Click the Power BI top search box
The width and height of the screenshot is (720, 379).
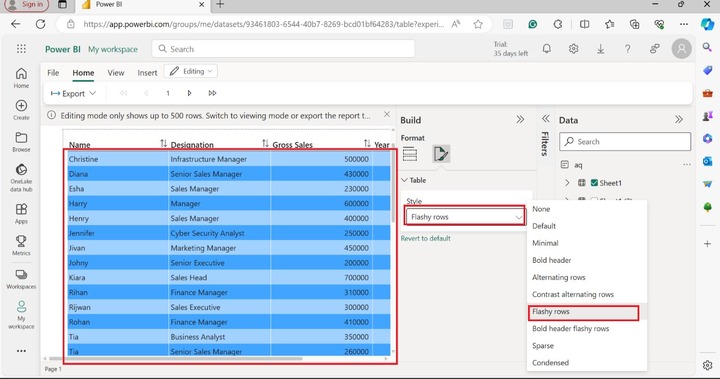283,49
